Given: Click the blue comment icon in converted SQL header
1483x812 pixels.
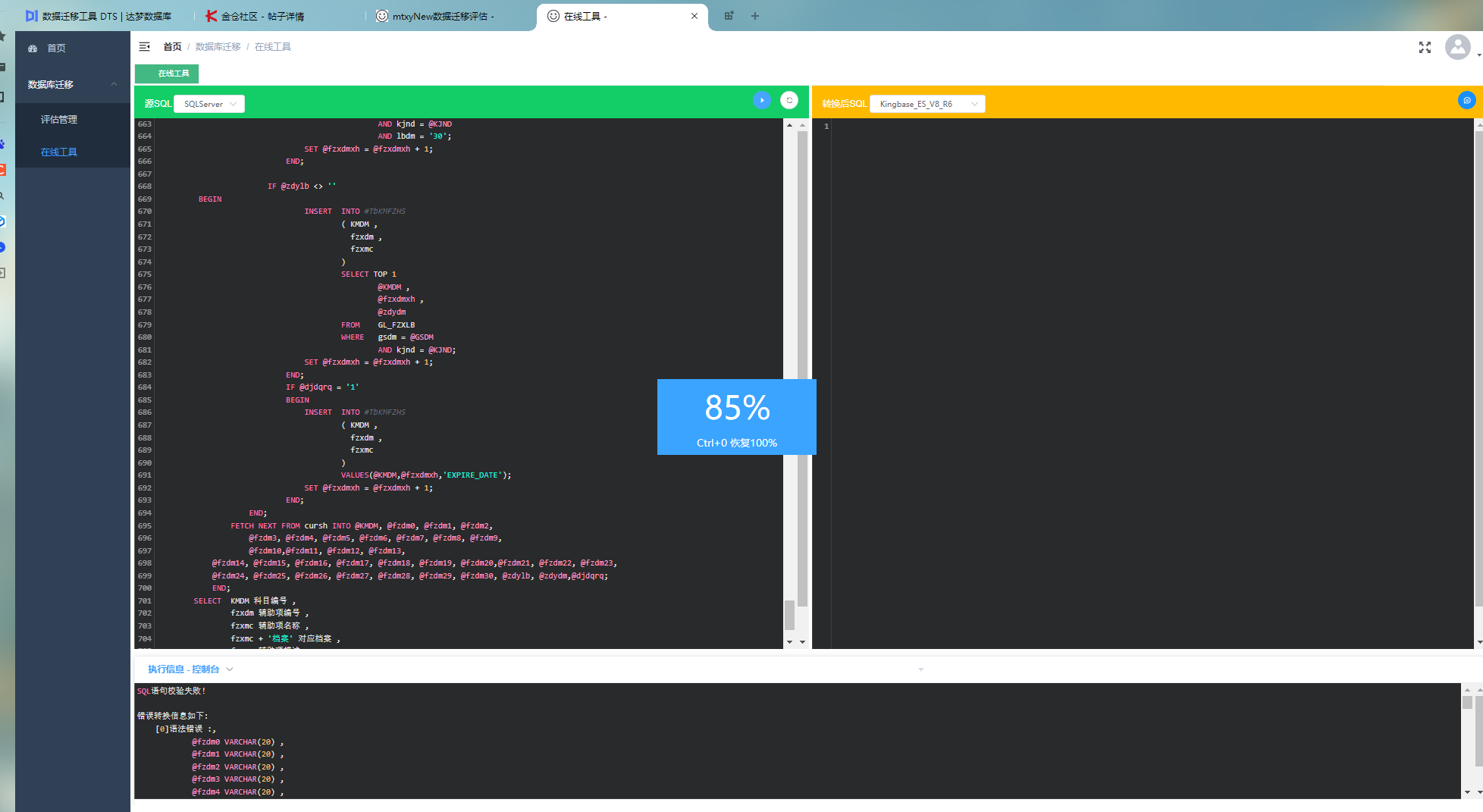Looking at the screenshot, I should pyautogui.click(x=1466, y=100).
